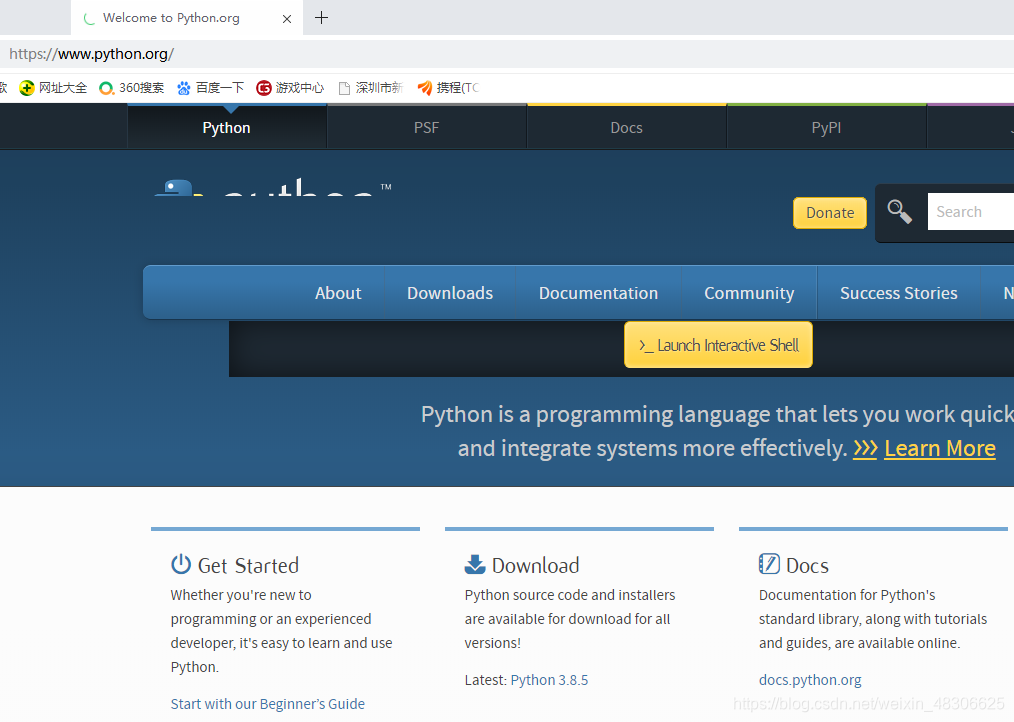The image size is (1014, 722).
Task: Follow the Learn More link
Action: (x=940, y=448)
